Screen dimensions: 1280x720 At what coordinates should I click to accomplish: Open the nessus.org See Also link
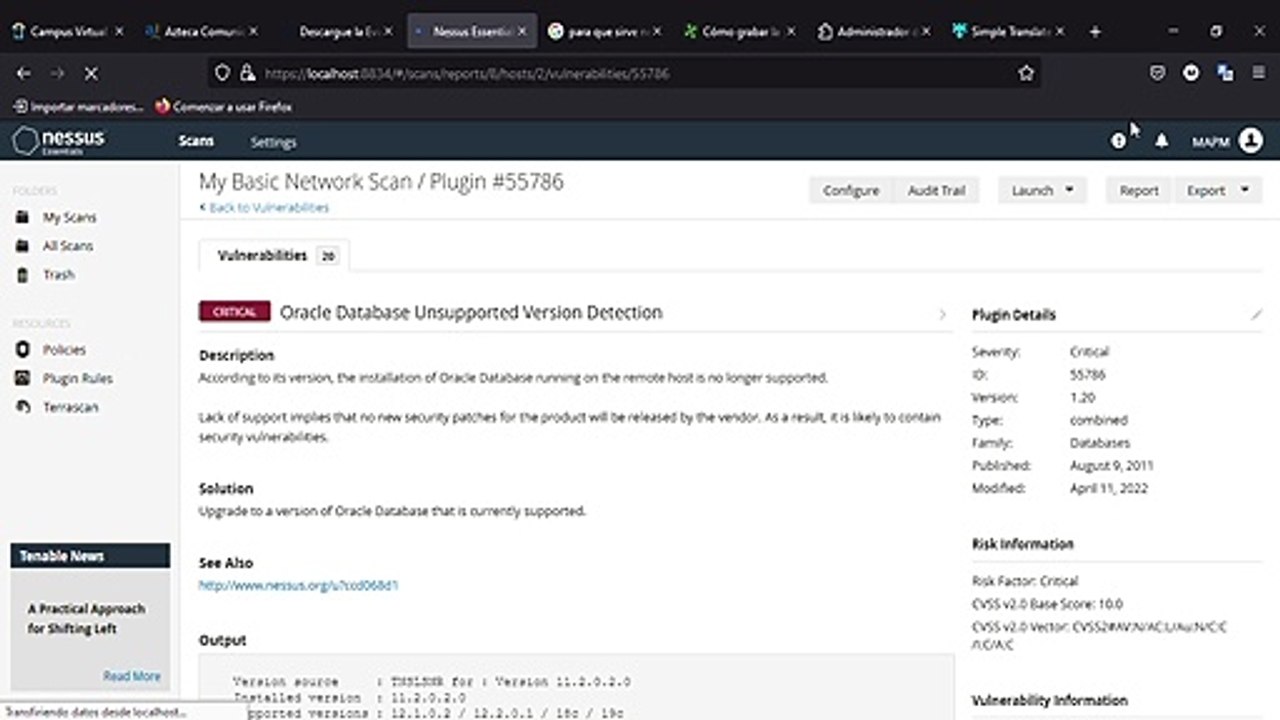tap(298, 585)
